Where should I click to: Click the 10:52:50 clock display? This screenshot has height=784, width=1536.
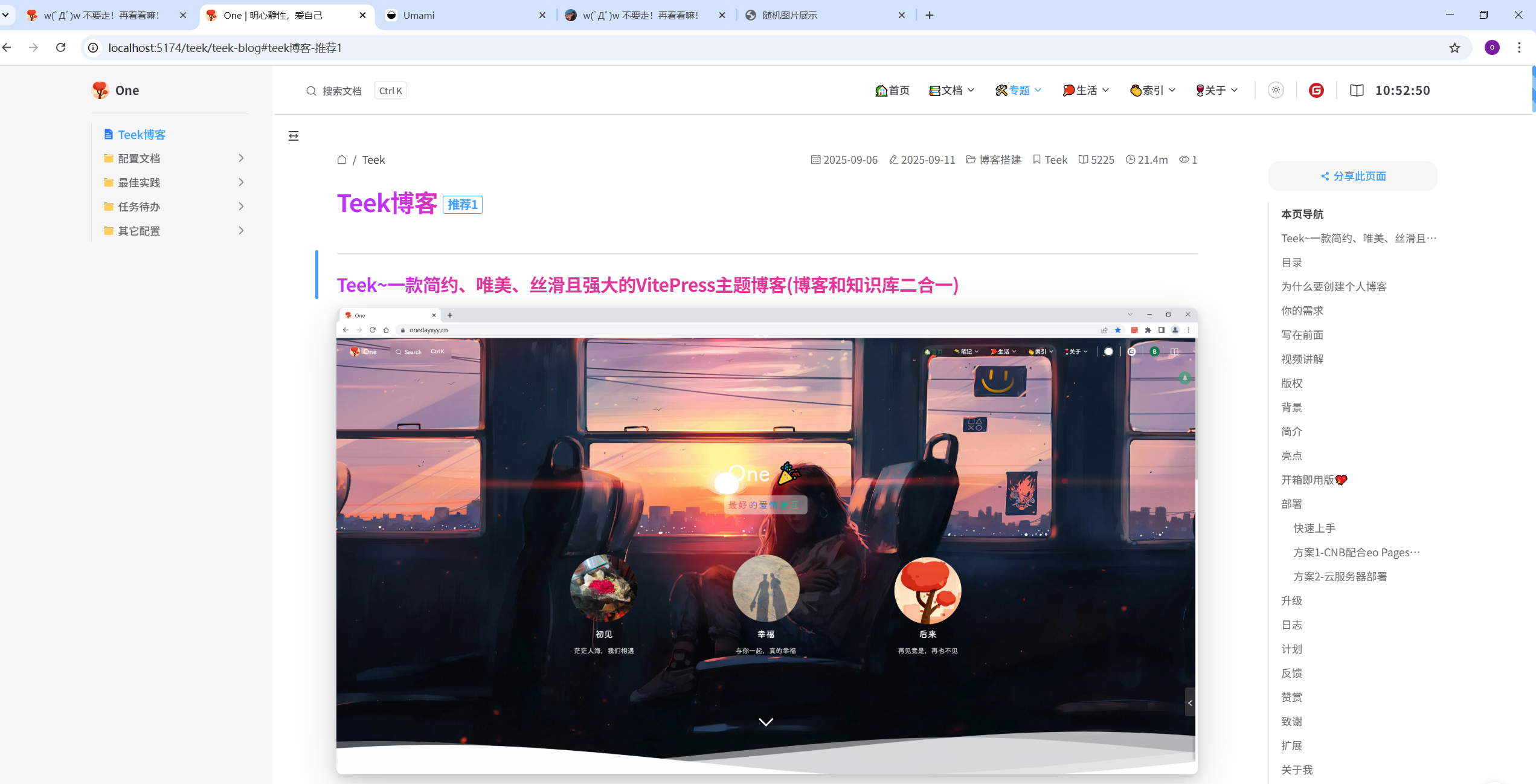point(1403,90)
